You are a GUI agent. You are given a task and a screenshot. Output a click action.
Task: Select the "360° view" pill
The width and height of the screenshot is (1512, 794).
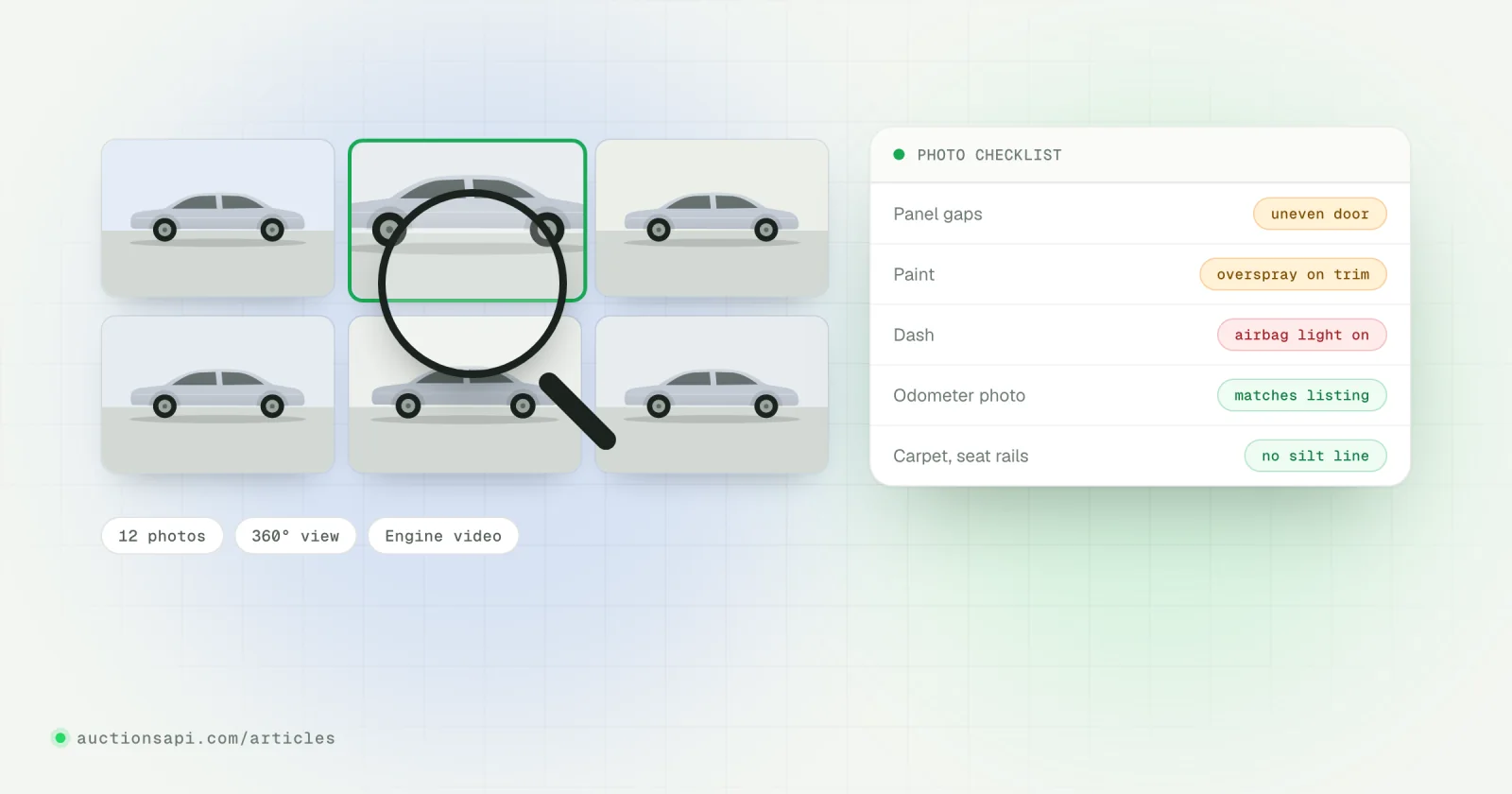coord(296,536)
